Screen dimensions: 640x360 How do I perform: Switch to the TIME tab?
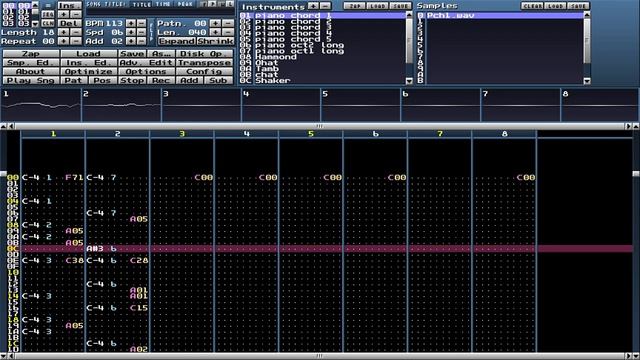click(163, 4)
